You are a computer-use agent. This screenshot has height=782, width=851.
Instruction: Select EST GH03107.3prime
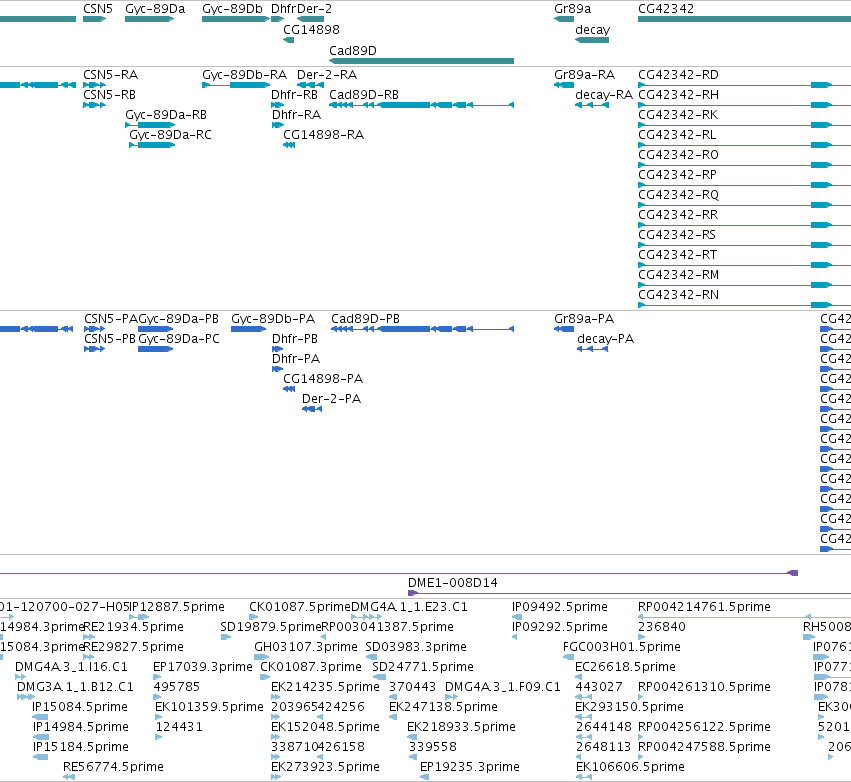point(306,647)
